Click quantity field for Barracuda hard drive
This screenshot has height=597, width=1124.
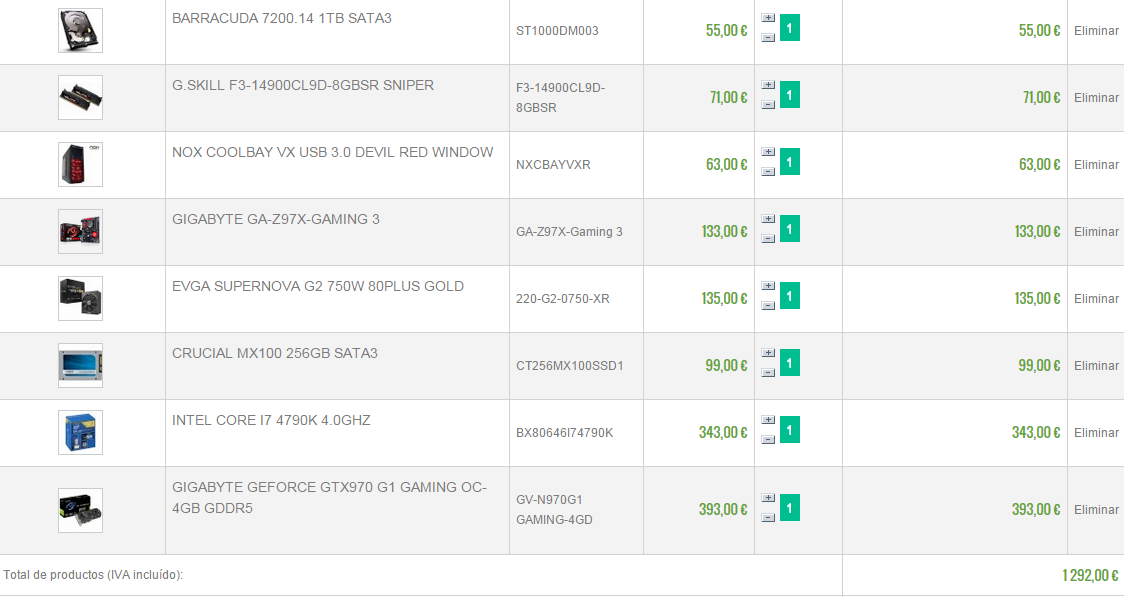[x=789, y=28]
